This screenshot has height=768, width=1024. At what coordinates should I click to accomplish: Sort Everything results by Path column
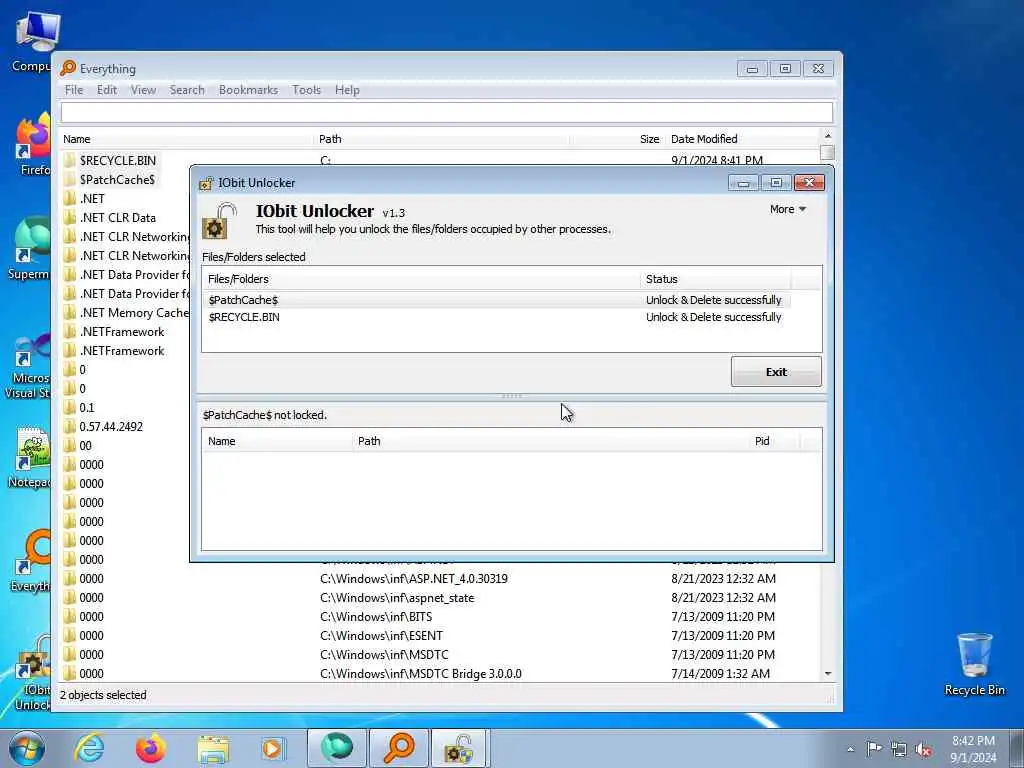coord(442,139)
